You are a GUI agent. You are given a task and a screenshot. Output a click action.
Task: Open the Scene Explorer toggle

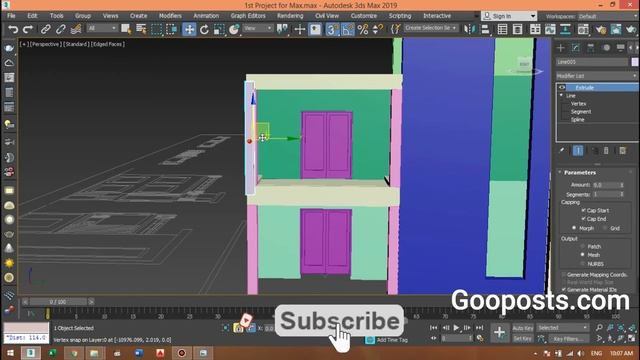point(502,29)
